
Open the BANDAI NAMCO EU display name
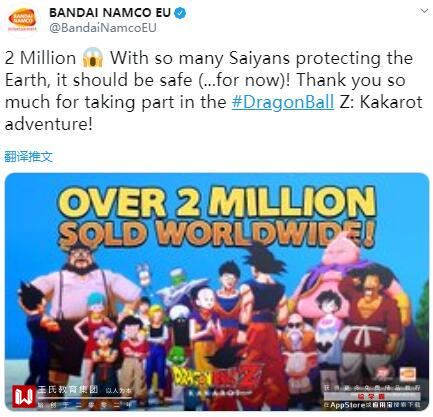click(110, 13)
